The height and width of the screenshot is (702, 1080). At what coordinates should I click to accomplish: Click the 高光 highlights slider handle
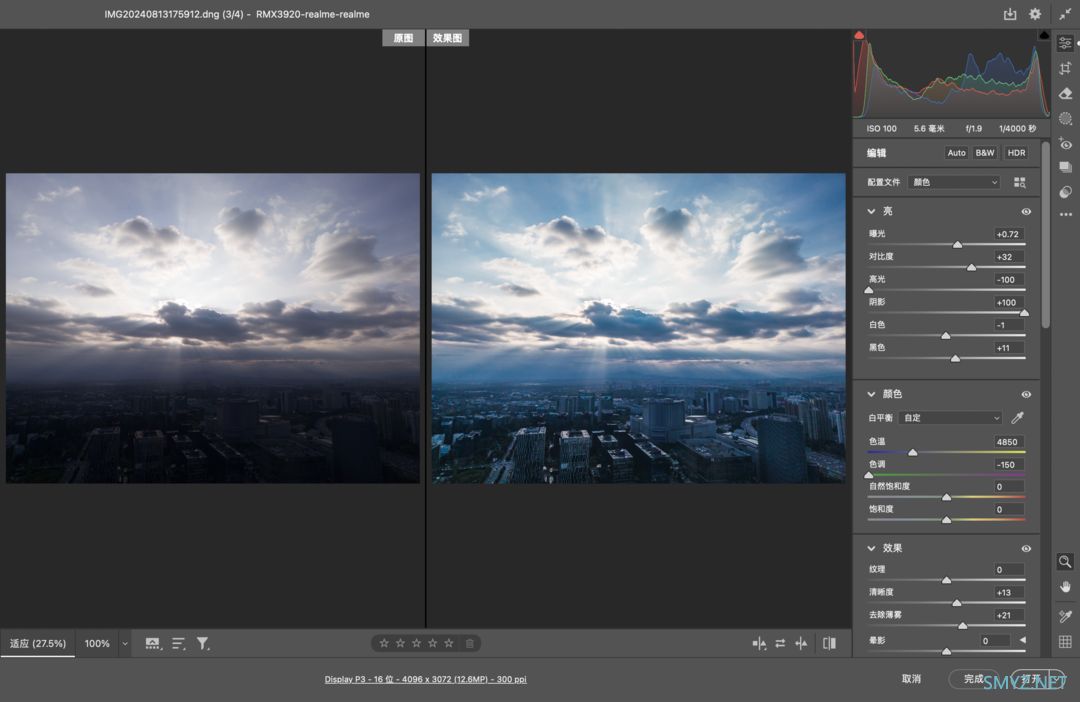coord(869,290)
